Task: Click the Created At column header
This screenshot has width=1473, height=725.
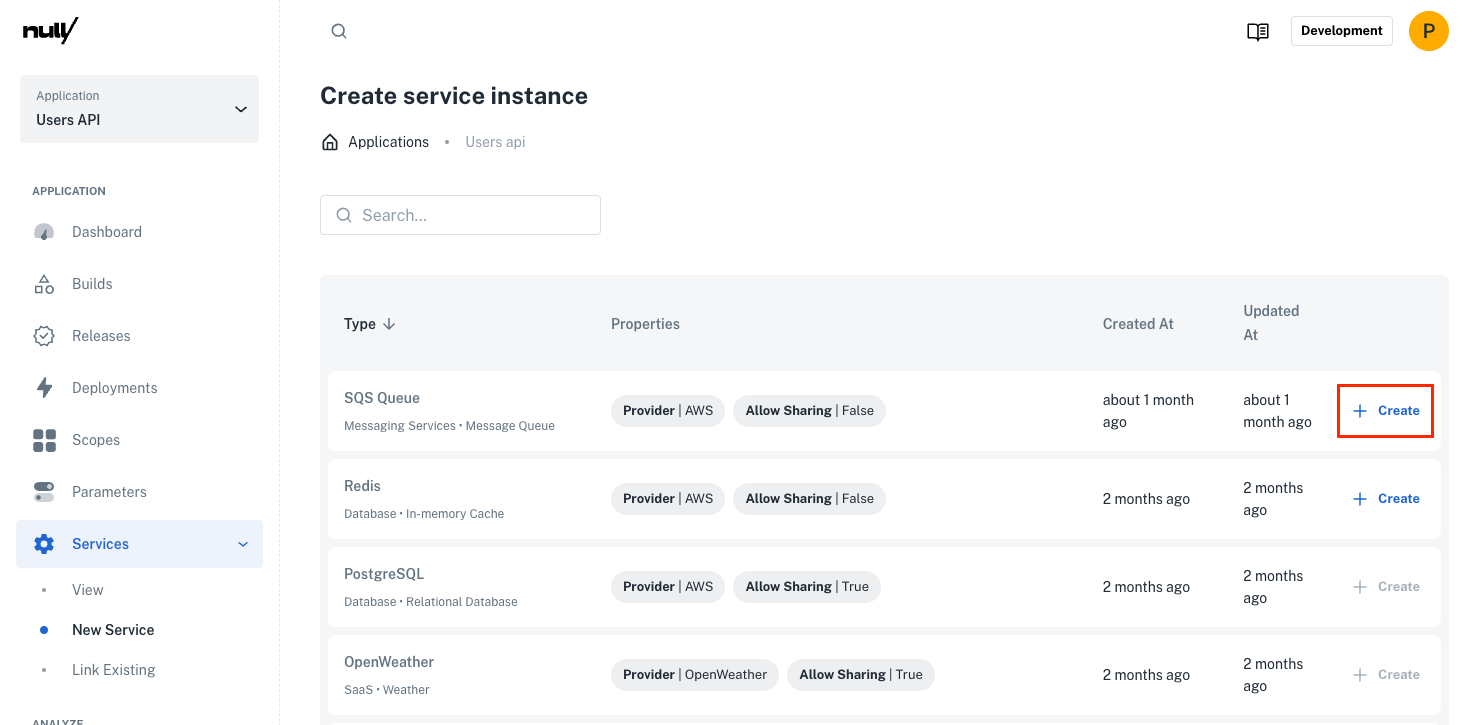Action: (x=1138, y=324)
